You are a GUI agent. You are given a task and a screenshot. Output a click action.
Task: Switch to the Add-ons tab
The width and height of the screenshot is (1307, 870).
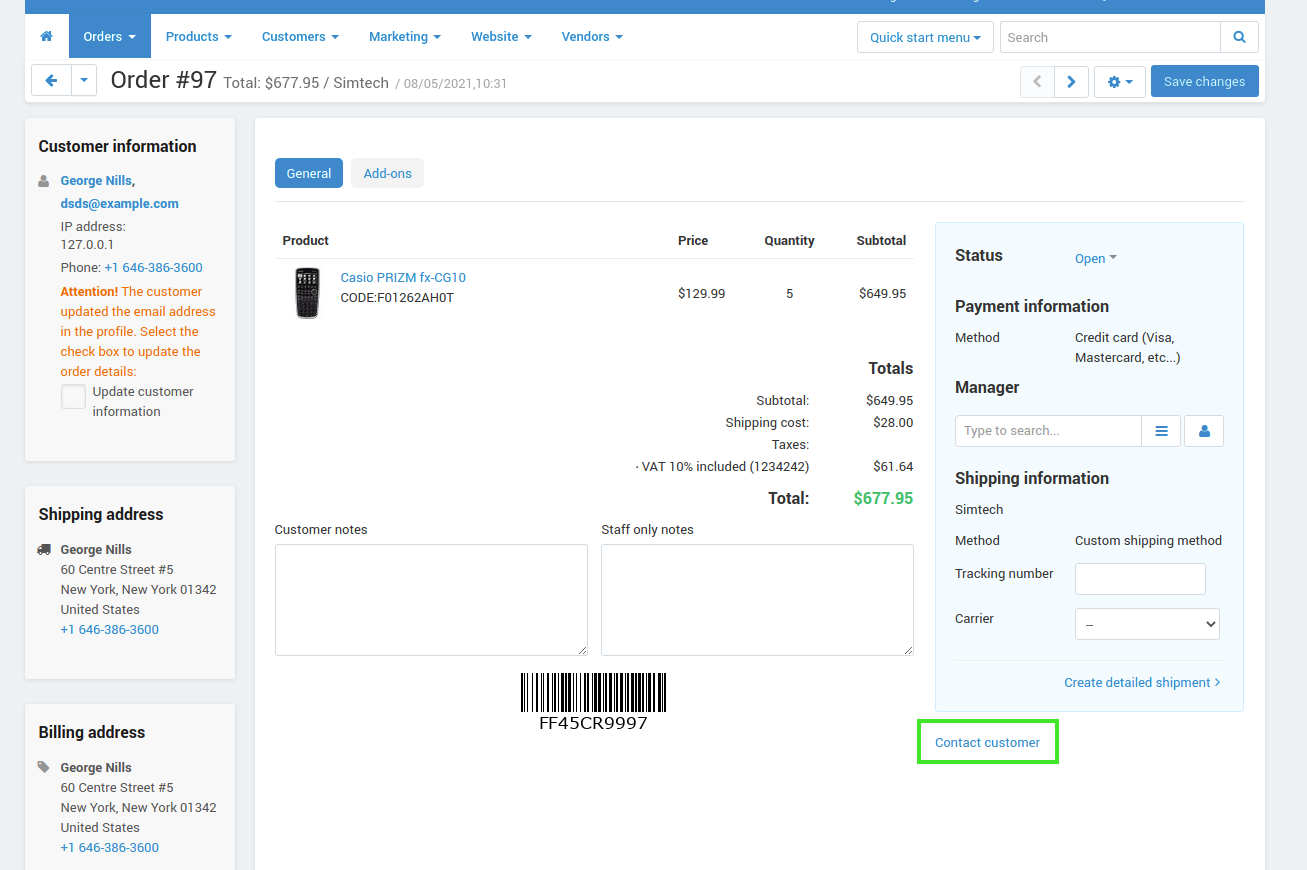click(387, 173)
